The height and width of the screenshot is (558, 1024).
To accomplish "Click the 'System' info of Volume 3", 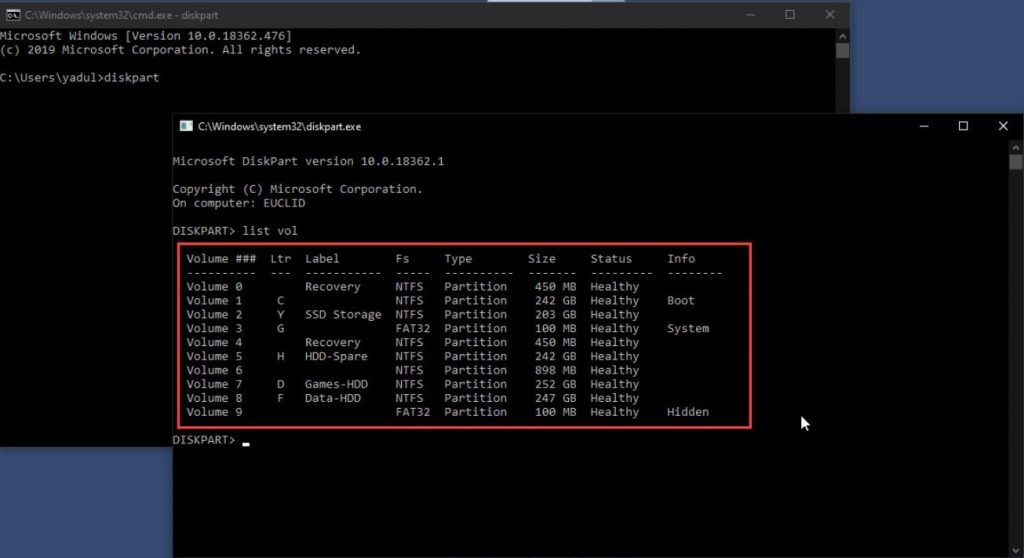I will [688, 329].
